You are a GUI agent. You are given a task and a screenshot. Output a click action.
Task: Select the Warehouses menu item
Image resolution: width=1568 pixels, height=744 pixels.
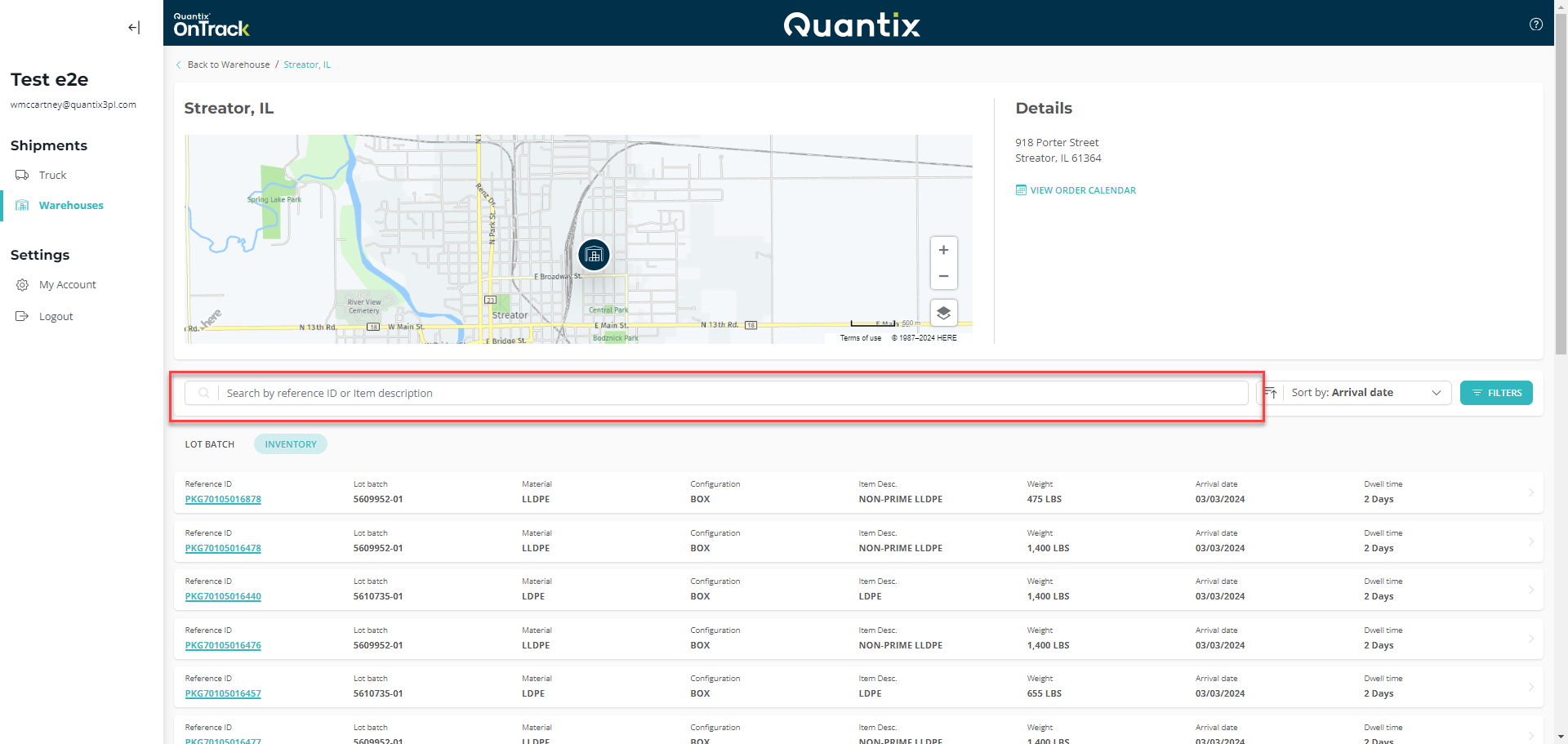[71, 205]
